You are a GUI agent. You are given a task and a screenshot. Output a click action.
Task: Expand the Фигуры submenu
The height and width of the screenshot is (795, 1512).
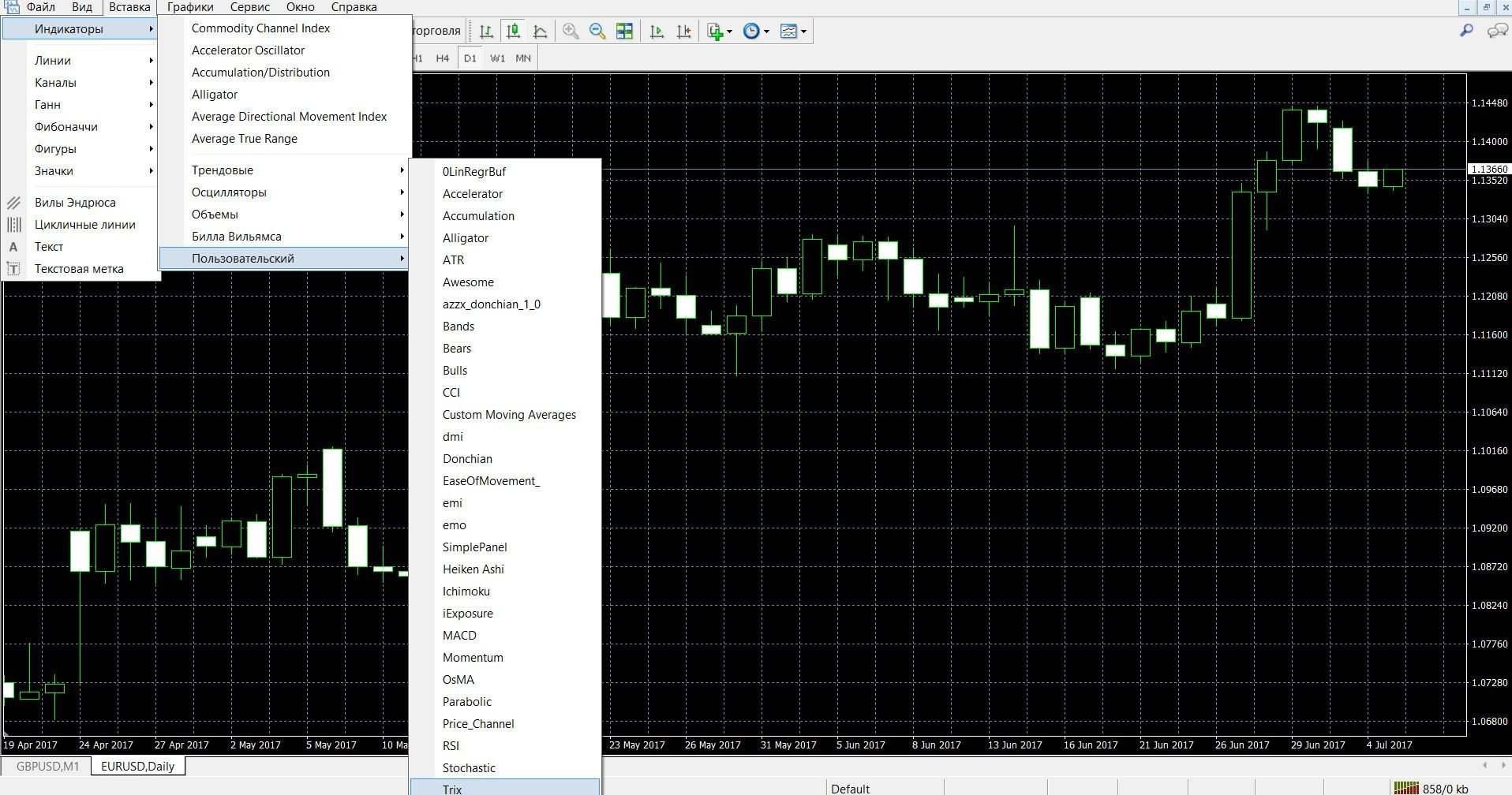(x=81, y=149)
